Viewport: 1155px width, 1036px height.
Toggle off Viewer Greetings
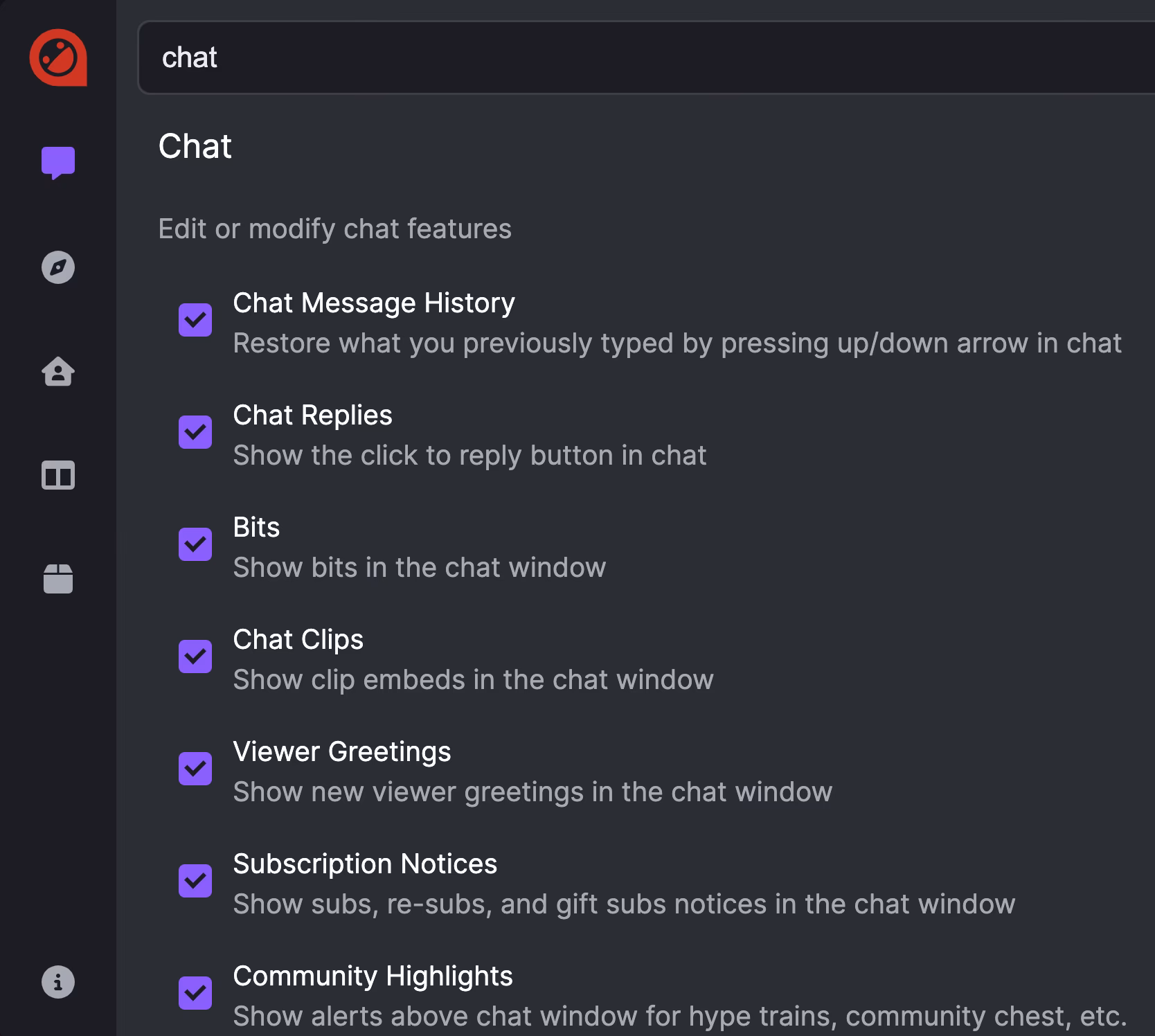click(x=196, y=768)
